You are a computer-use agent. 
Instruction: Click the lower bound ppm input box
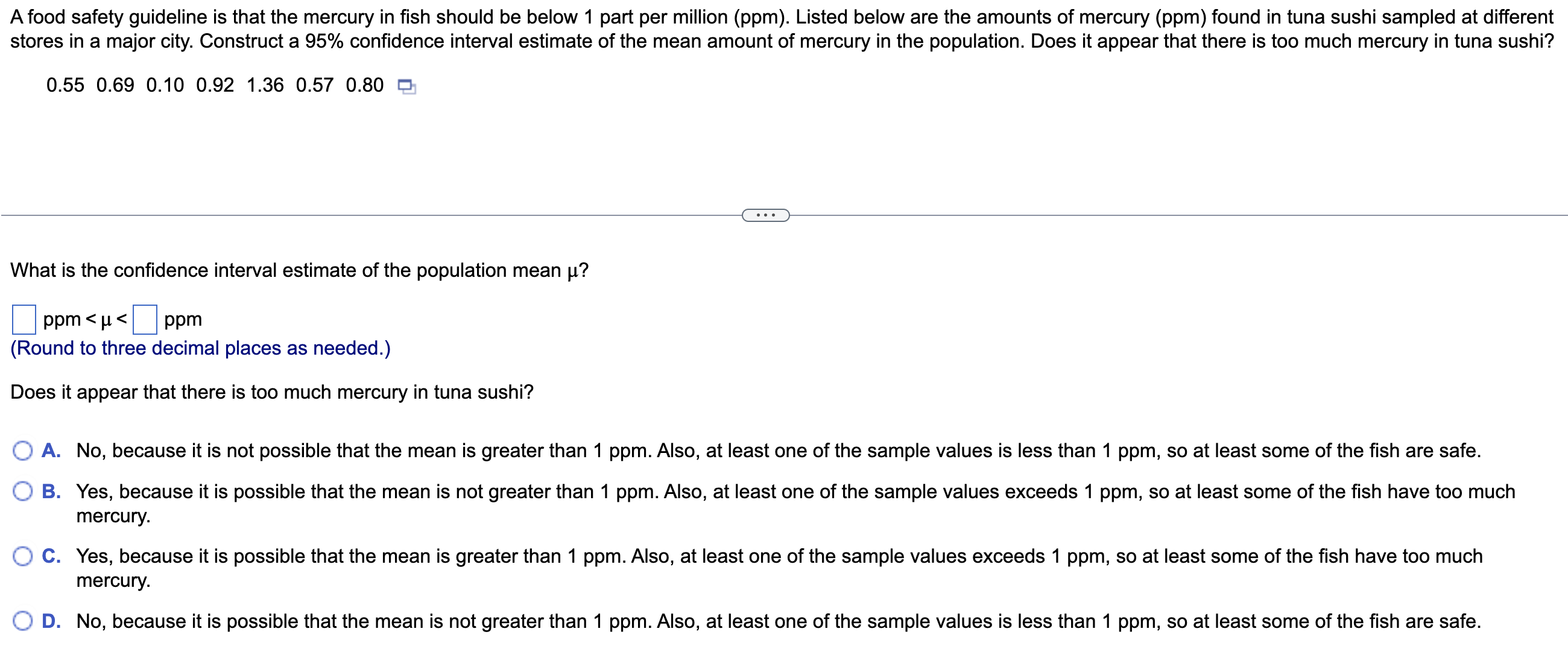tap(24, 320)
